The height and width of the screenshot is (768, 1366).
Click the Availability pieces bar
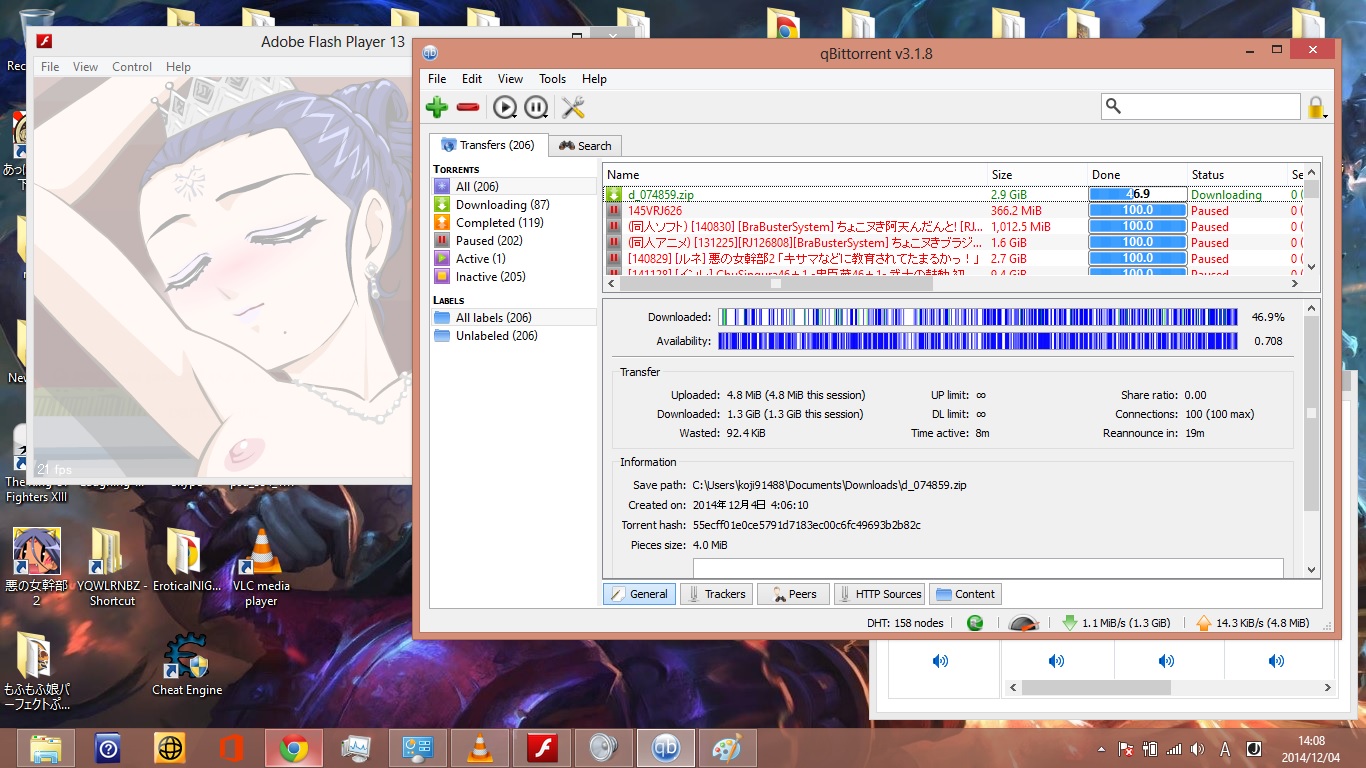977,341
